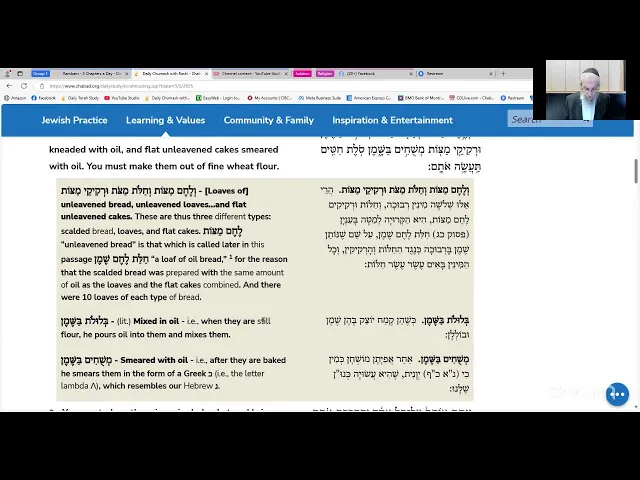Screen dimensions: 640x480
Task: Open COLlive.com bookmark
Action: click(471, 98)
